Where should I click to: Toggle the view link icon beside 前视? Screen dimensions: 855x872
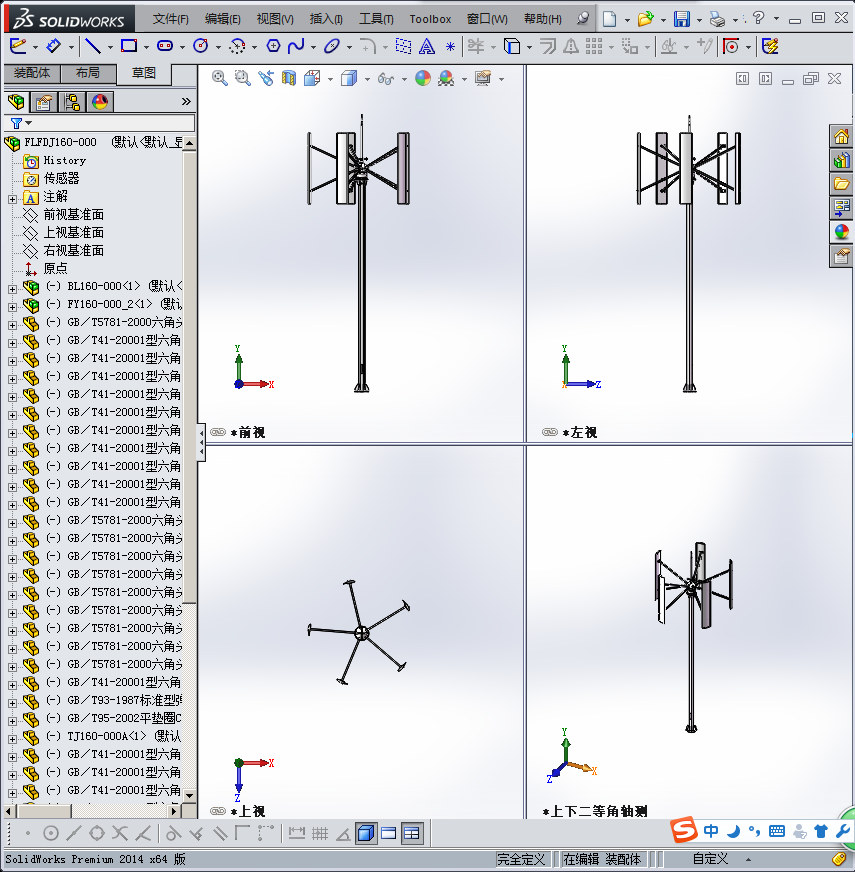click(218, 433)
